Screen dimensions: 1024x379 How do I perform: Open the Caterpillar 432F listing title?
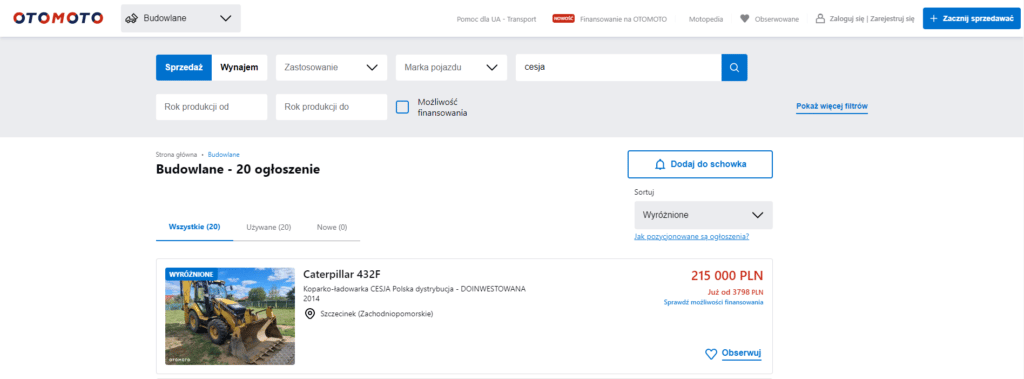click(x=342, y=274)
